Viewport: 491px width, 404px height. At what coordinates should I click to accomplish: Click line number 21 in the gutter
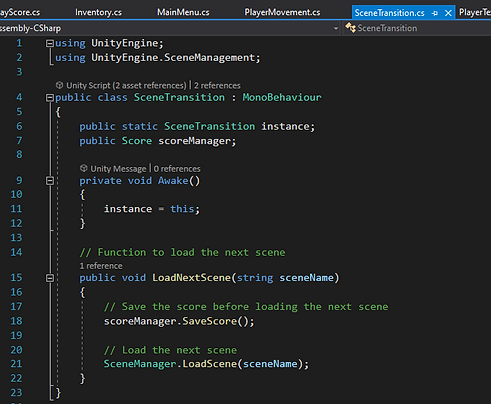pos(16,364)
